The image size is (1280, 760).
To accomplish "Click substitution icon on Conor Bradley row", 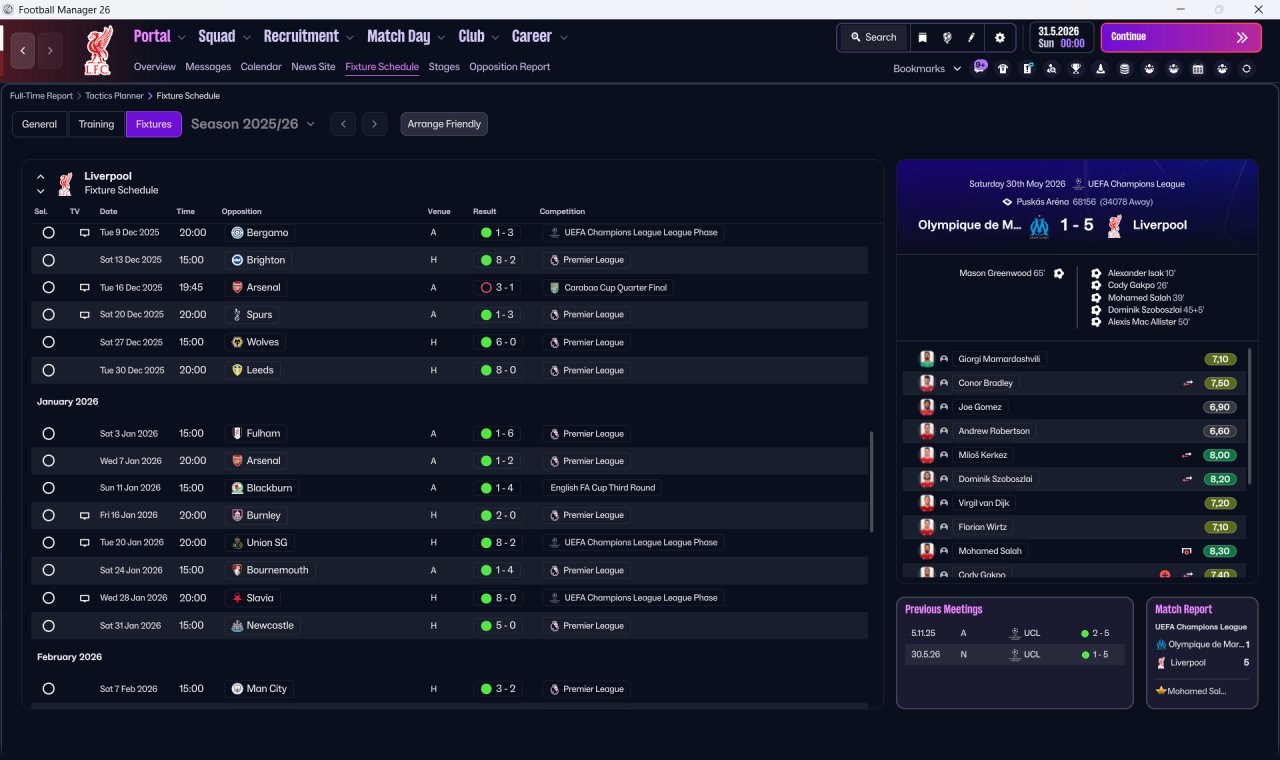I will [1188, 383].
